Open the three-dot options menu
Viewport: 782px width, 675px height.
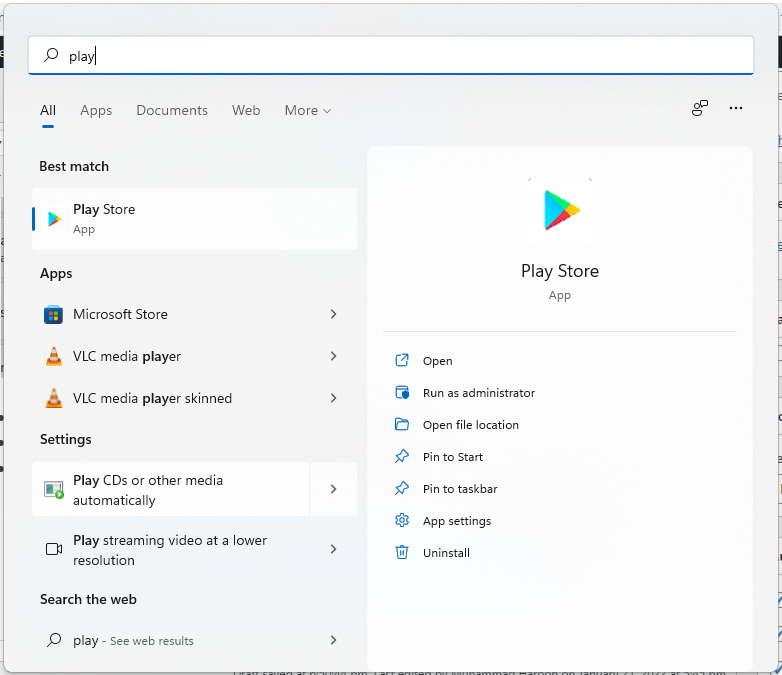[736, 108]
